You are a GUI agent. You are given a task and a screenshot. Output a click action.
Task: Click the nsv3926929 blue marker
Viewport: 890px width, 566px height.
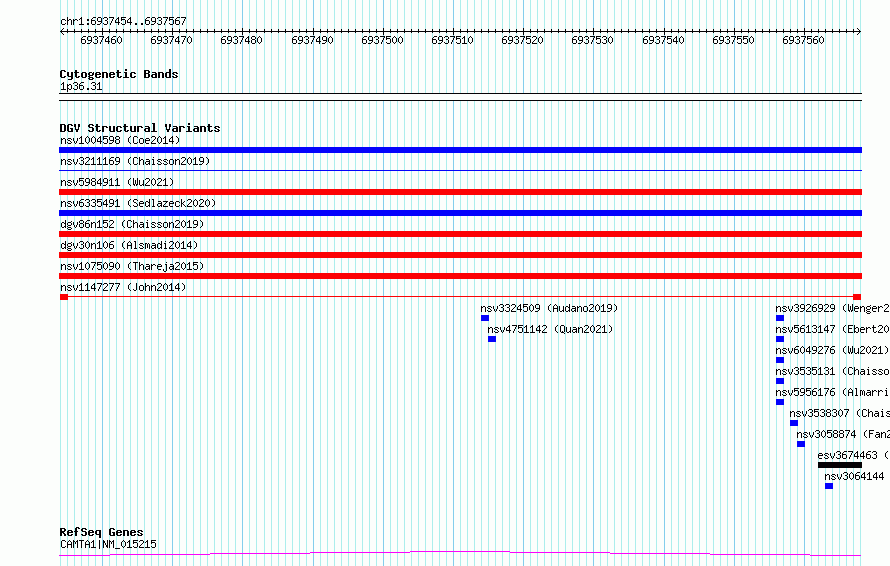pos(780,318)
